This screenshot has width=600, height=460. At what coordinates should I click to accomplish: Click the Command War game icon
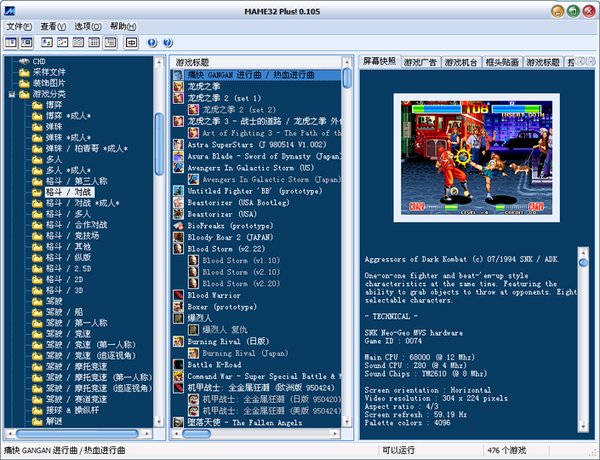tap(178, 376)
